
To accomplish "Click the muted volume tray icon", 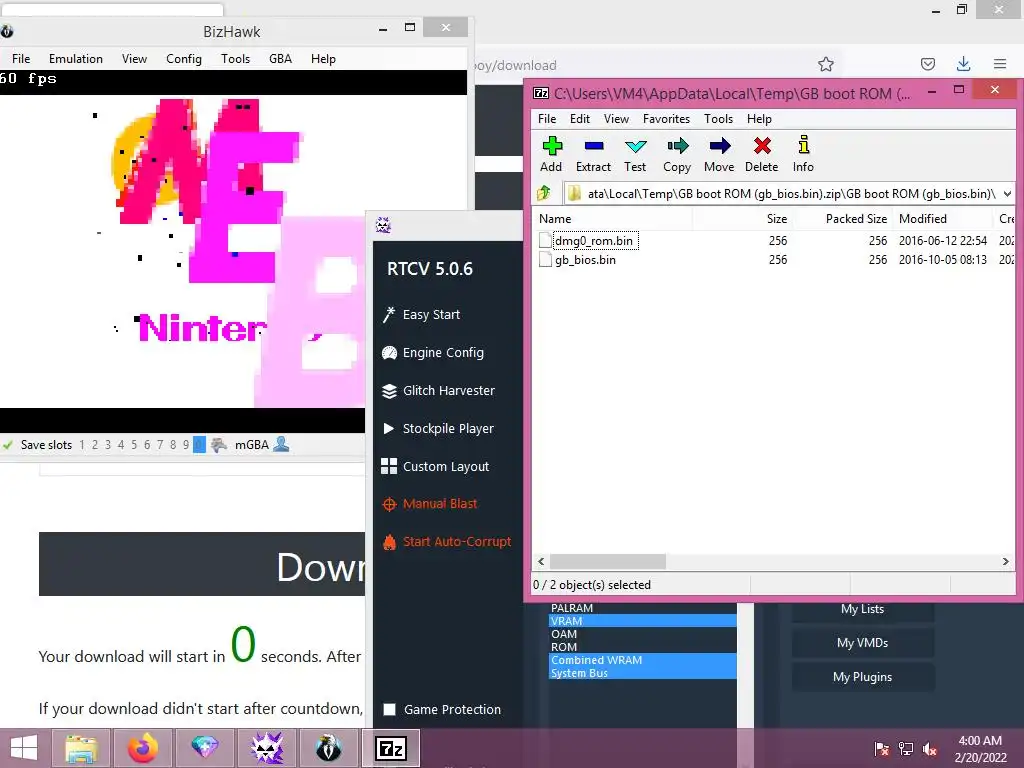I will (x=930, y=749).
